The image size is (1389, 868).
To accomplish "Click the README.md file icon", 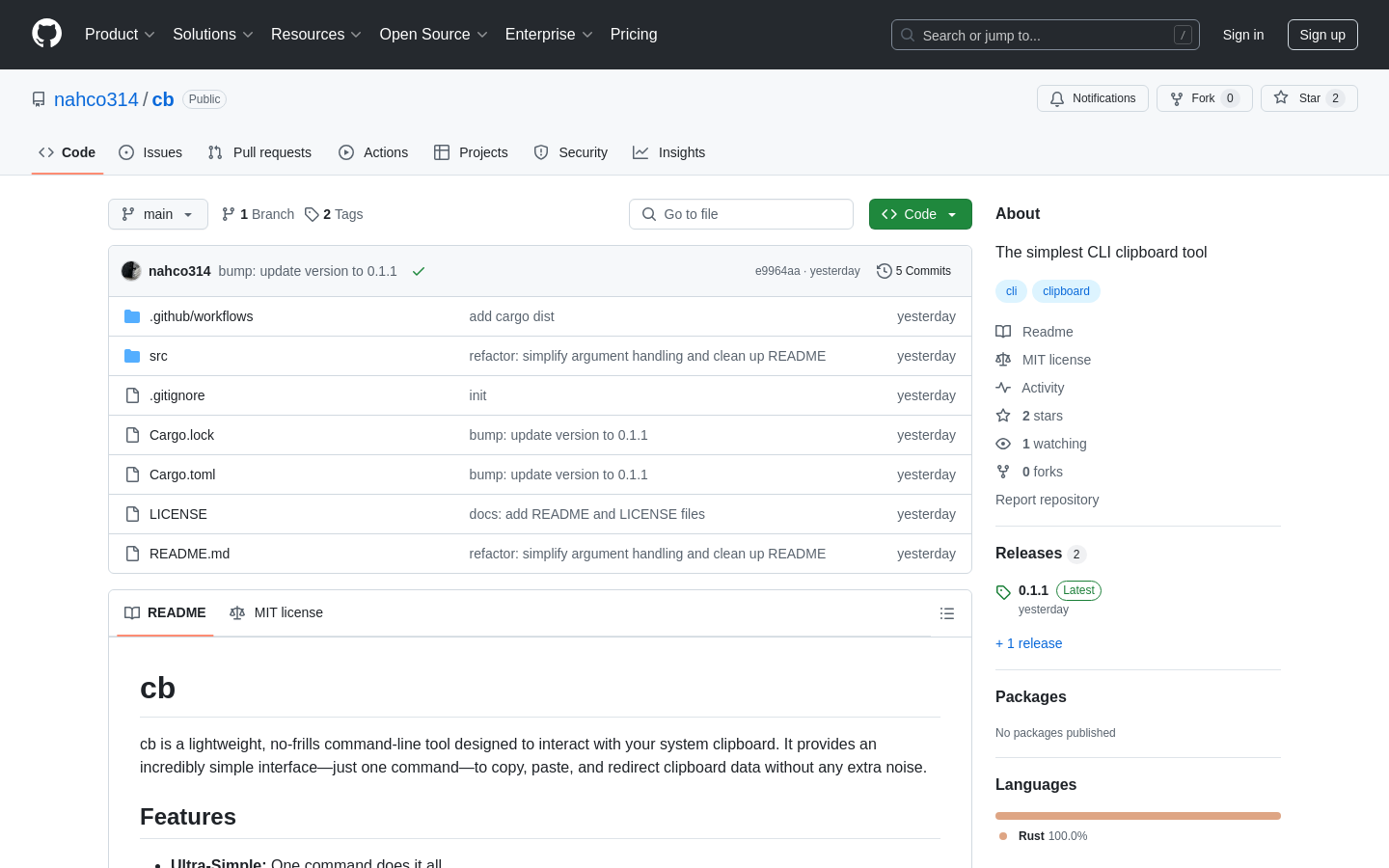I will [x=132, y=554].
